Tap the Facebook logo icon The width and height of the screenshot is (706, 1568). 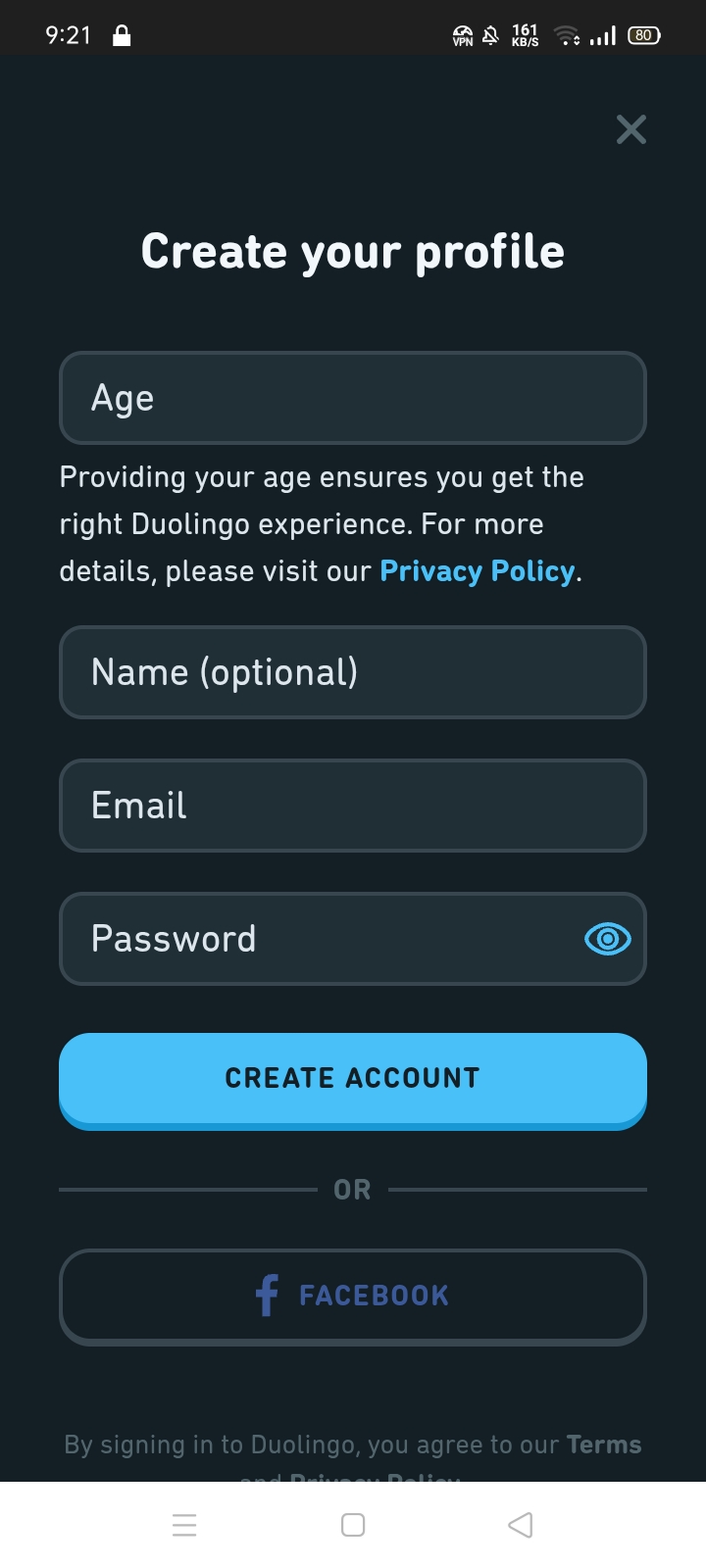click(x=267, y=1295)
